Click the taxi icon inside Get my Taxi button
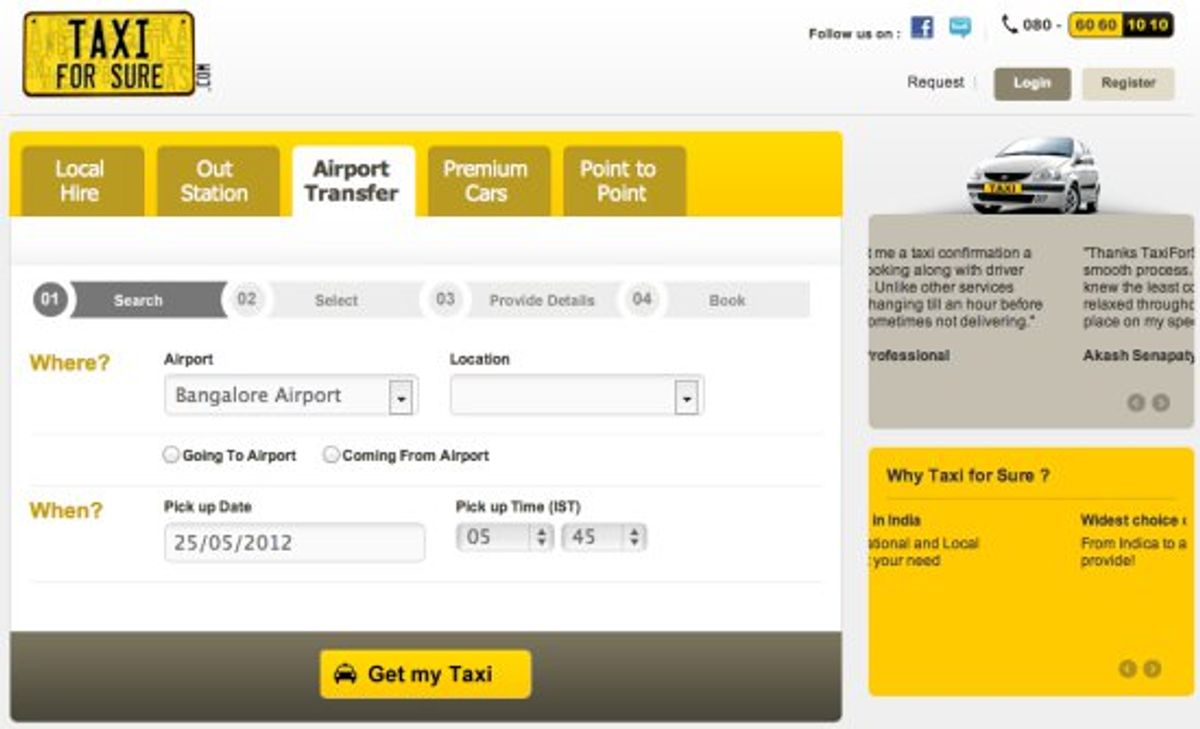1200x729 pixels. coord(346,674)
